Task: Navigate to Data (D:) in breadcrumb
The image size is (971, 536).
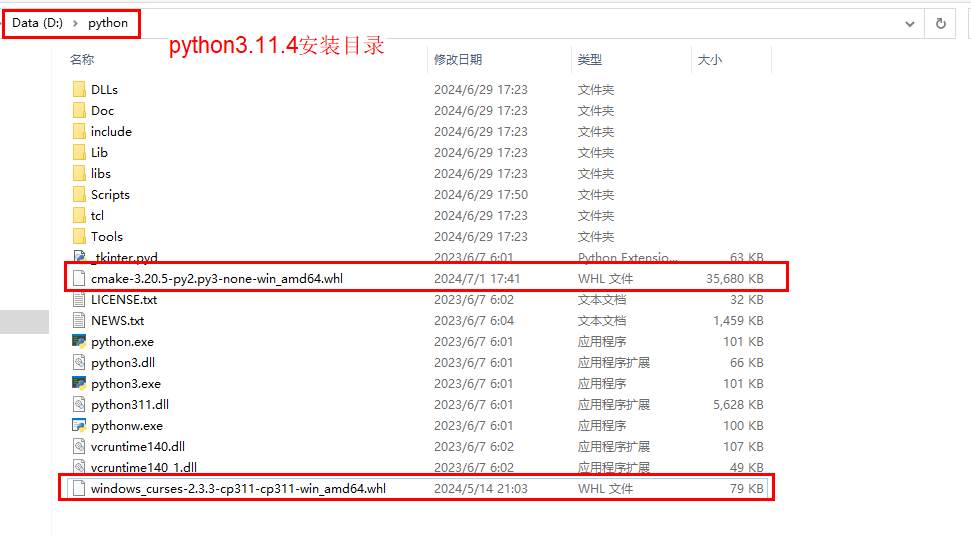Action: pos(38,23)
